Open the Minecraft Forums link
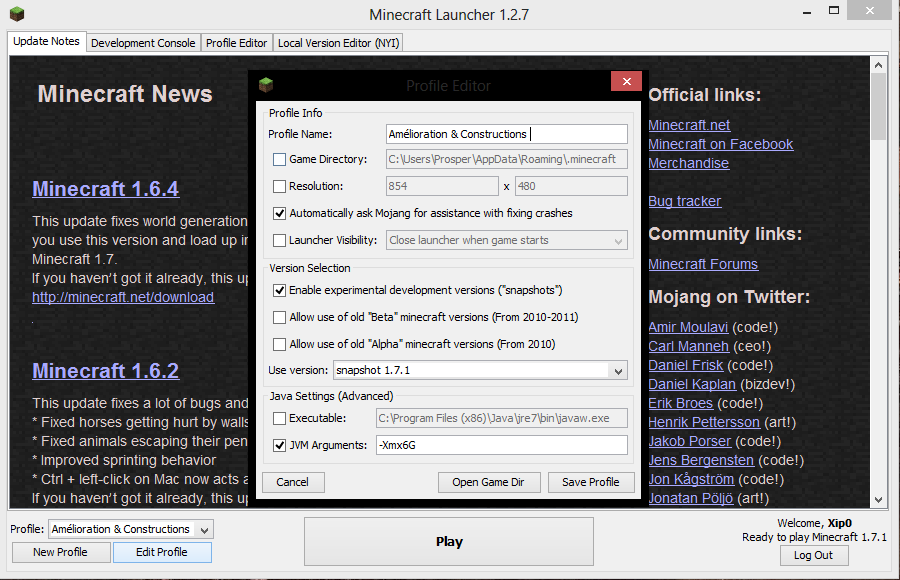The image size is (900, 580). 703,264
